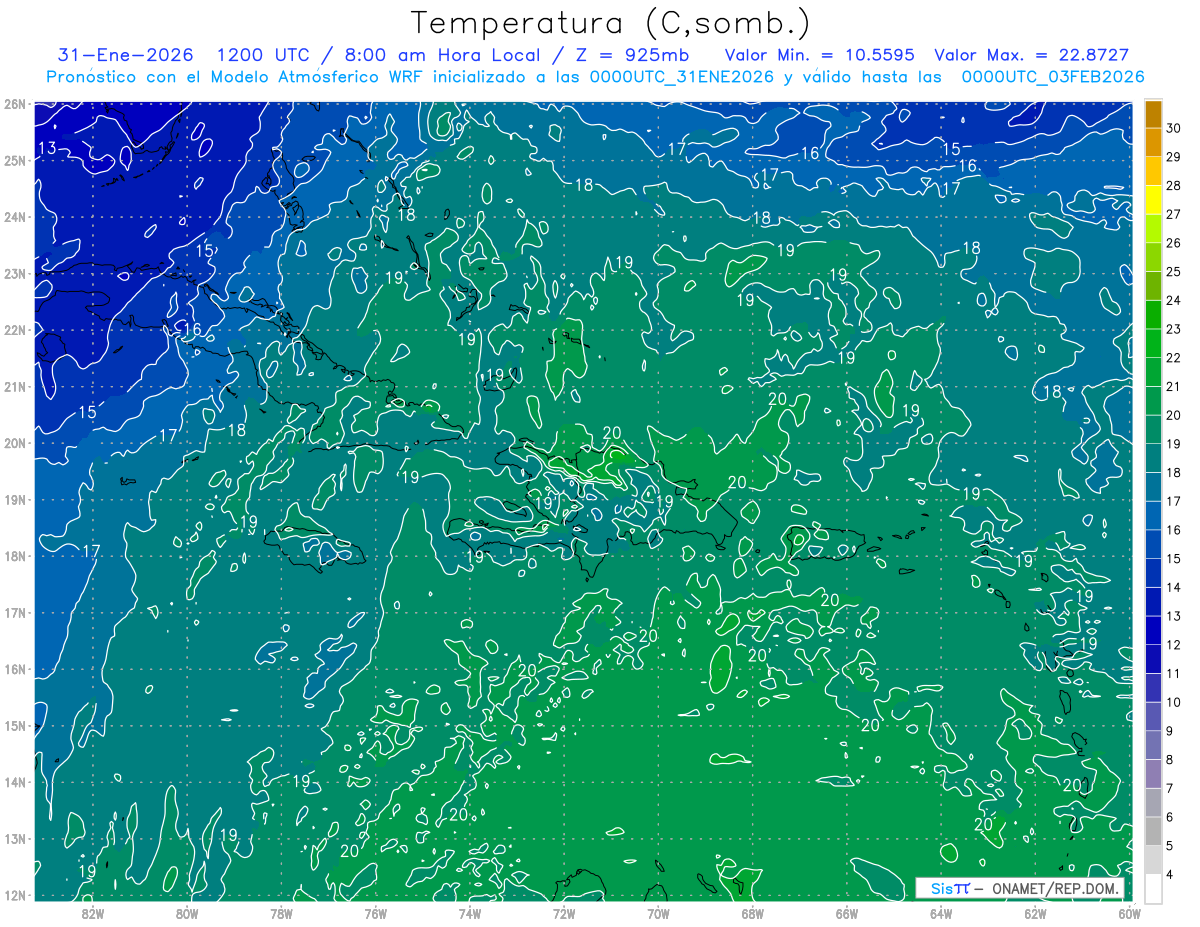Click the latitude axis label 20N
This screenshot has height=927, width=1200.
[14, 443]
